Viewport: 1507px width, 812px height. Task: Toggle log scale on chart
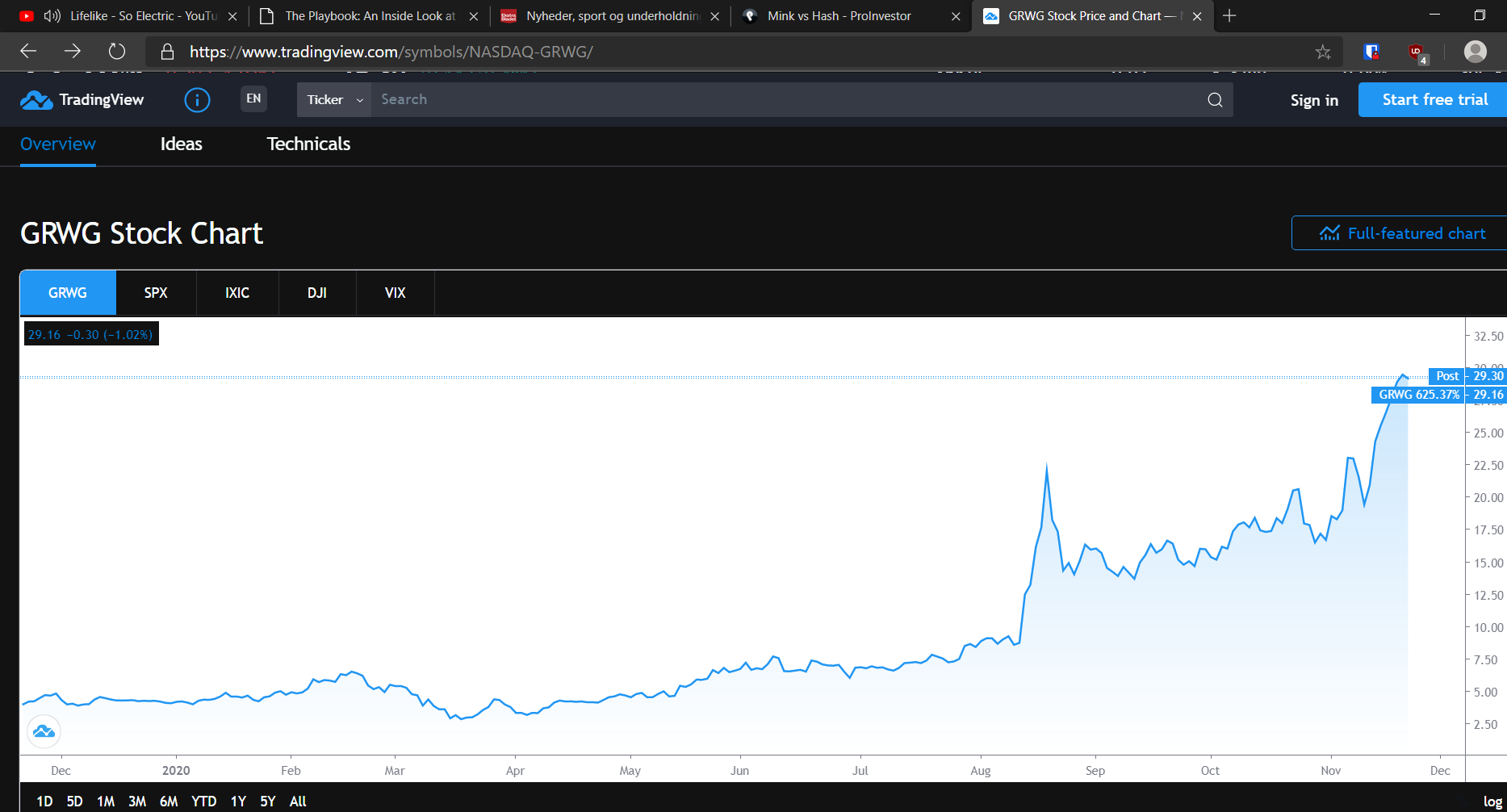1492,802
